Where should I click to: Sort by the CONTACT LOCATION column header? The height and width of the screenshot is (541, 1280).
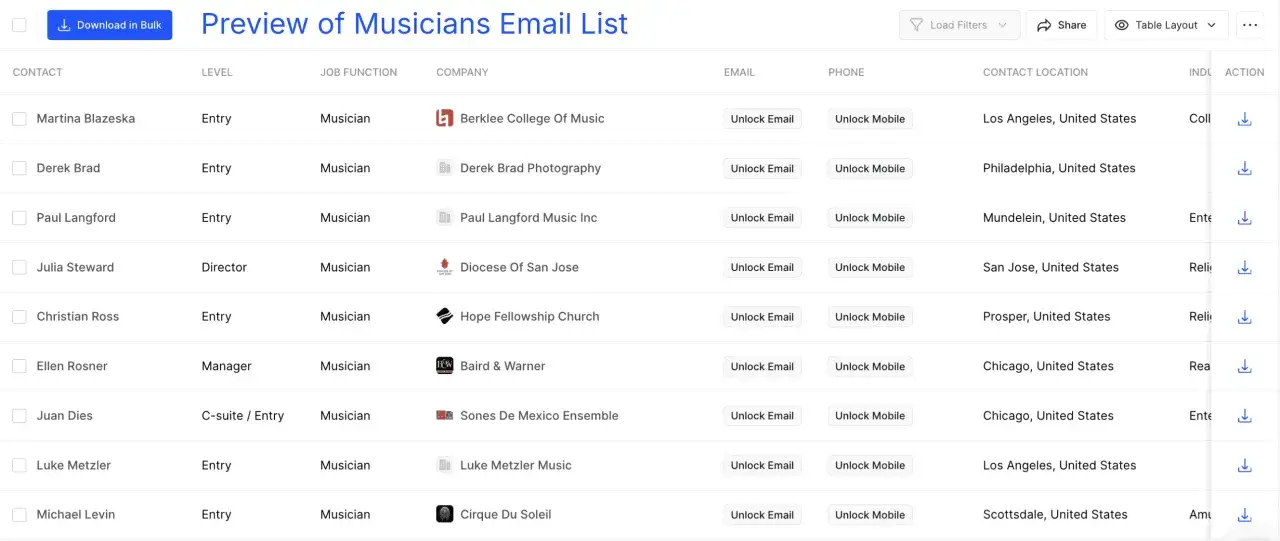pyautogui.click(x=1035, y=72)
